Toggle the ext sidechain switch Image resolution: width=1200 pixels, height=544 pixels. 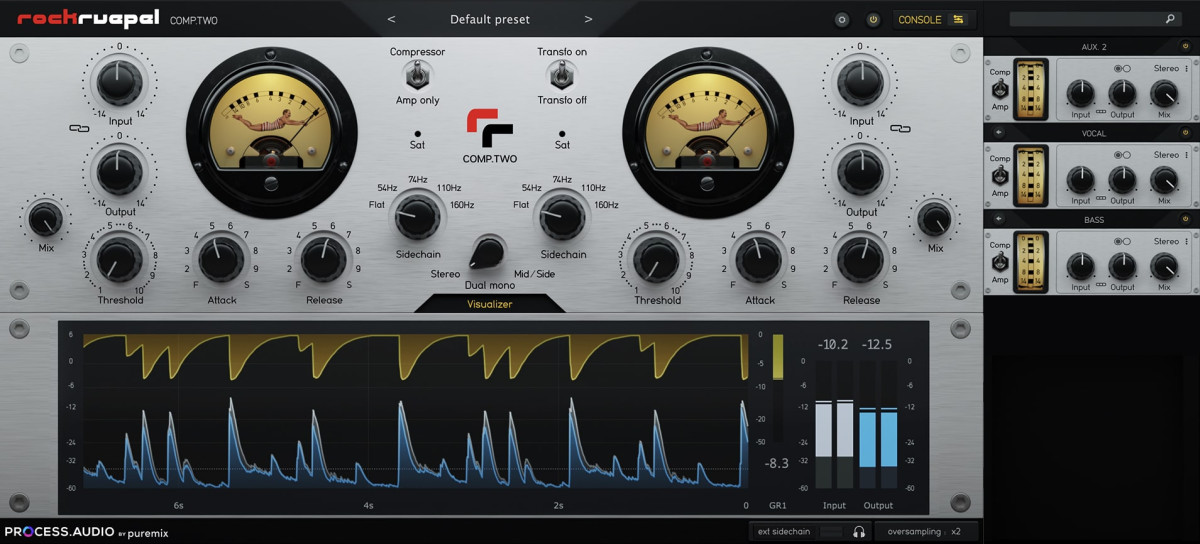click(x=830, y=532)
